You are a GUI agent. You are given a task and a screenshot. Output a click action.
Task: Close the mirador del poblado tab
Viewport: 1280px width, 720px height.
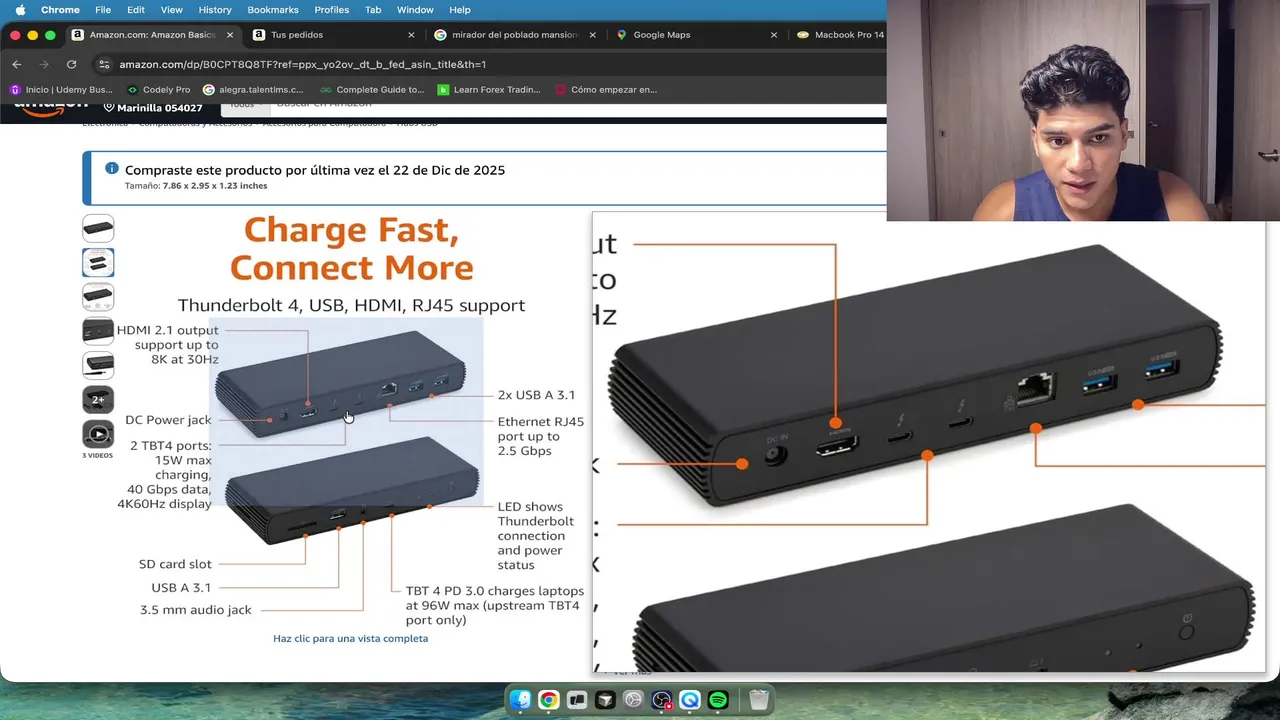(x=592, y=35)
